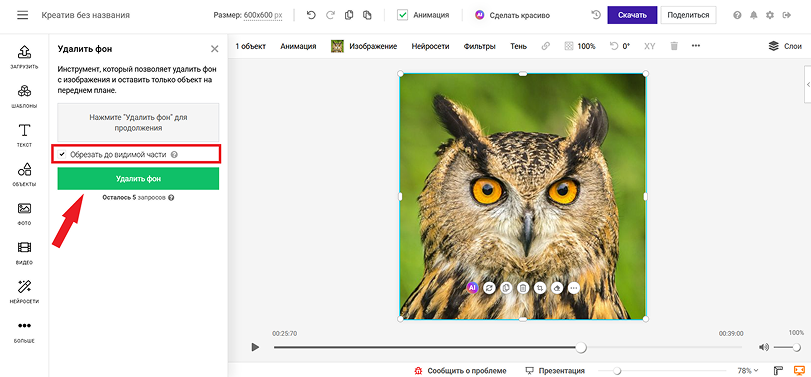Expand the collapsed right side panel
The height and width of the screenshot is (377, 811).
(x=807, y=85)
